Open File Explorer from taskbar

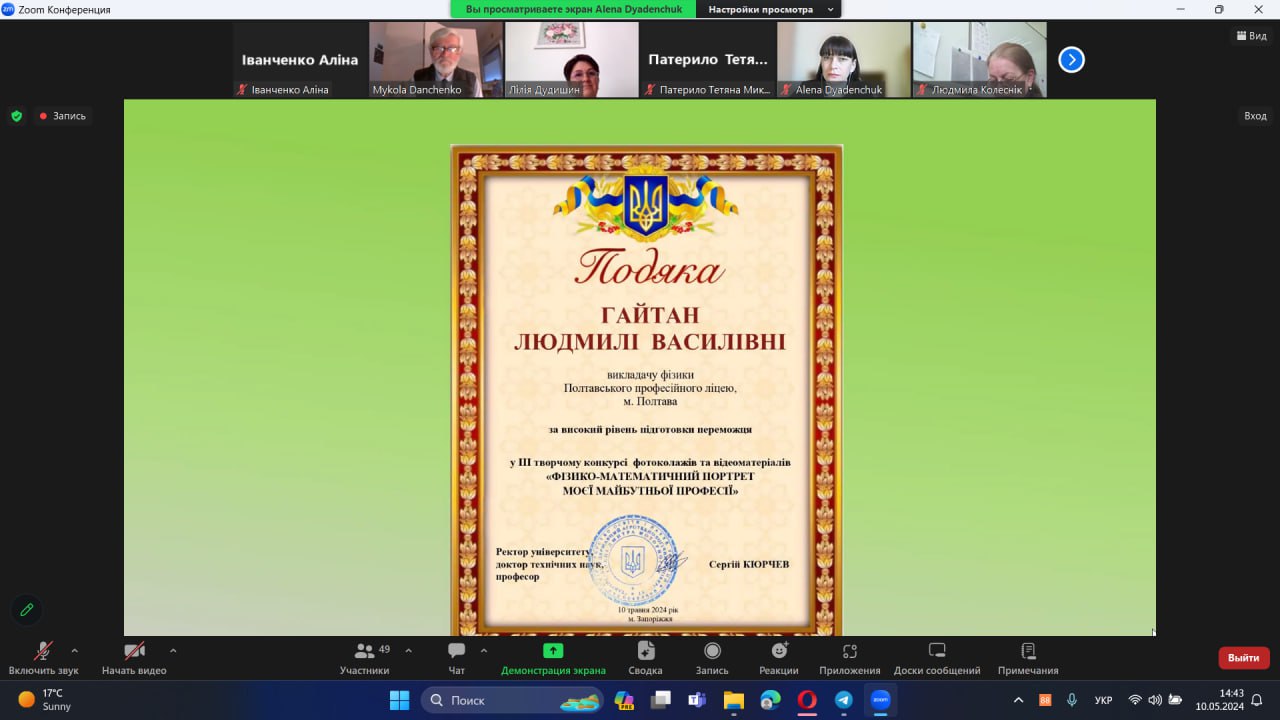point(734,700)
